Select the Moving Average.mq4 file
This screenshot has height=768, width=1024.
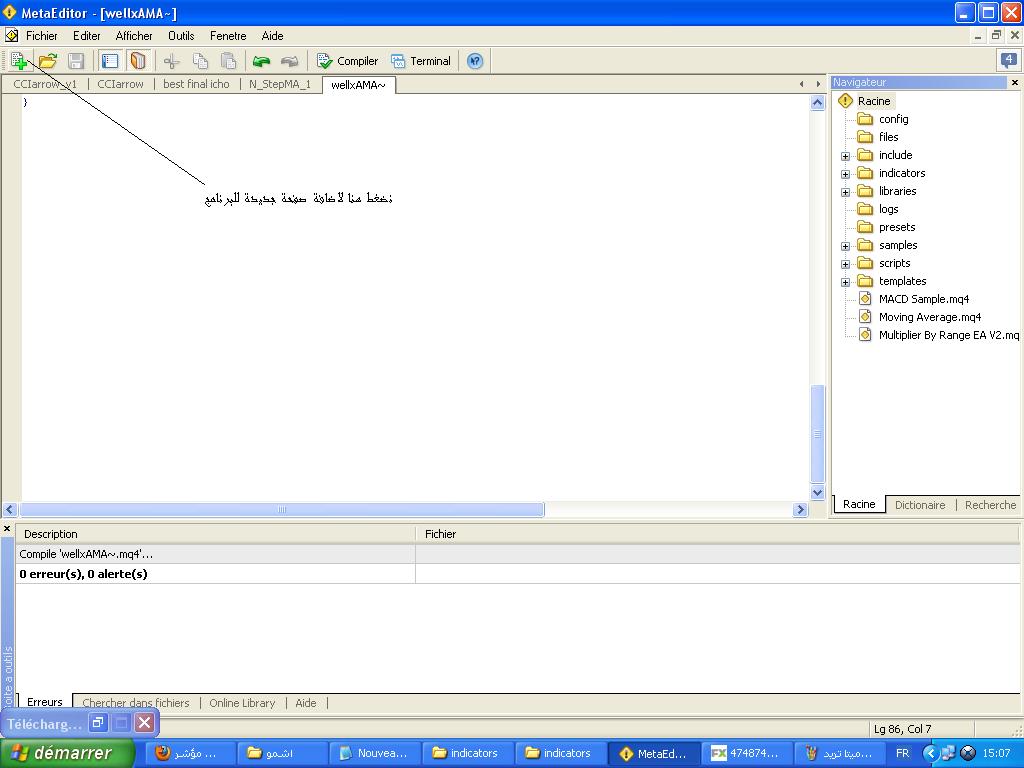coord(929,317)
